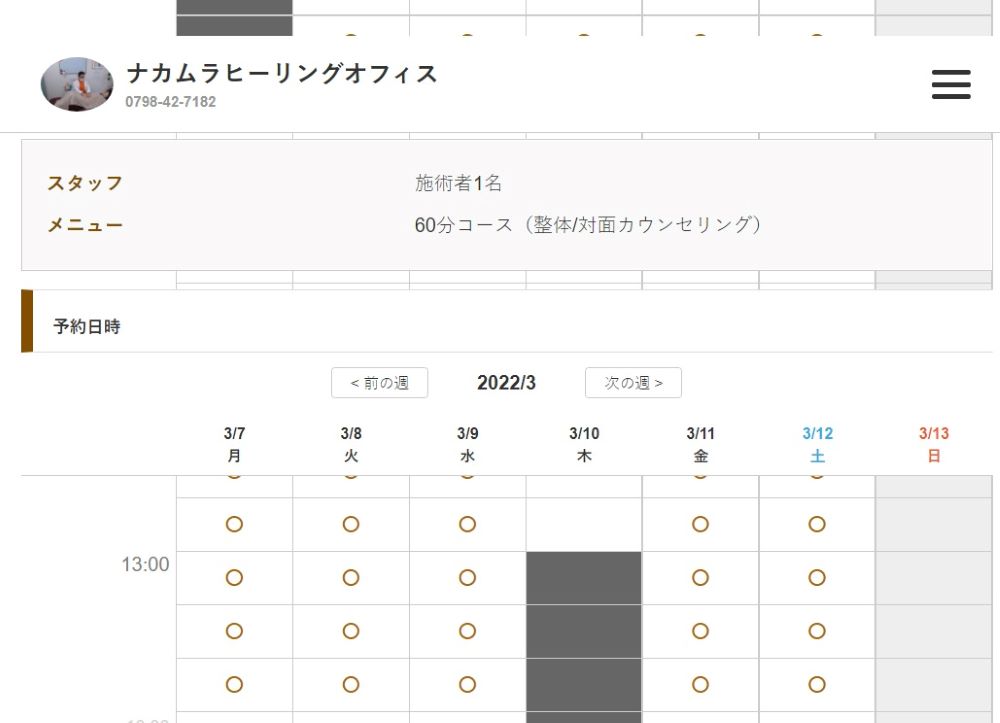The height and width of the screenshot is (723, 1000).
Task: Click the clinic logo thumbnail image
Action: click(77, 84)
